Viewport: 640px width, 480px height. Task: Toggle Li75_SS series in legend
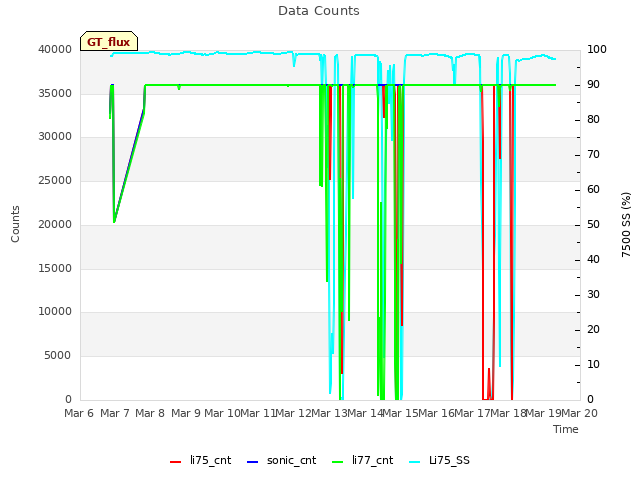tap(439, 461)
